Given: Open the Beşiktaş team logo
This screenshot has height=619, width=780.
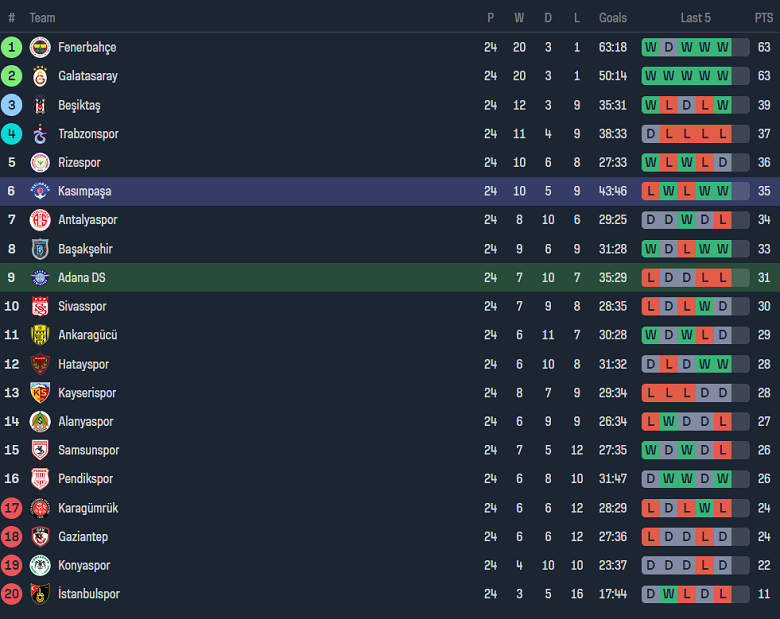Looking at the screenshot, I should click(x=40, y=105).
